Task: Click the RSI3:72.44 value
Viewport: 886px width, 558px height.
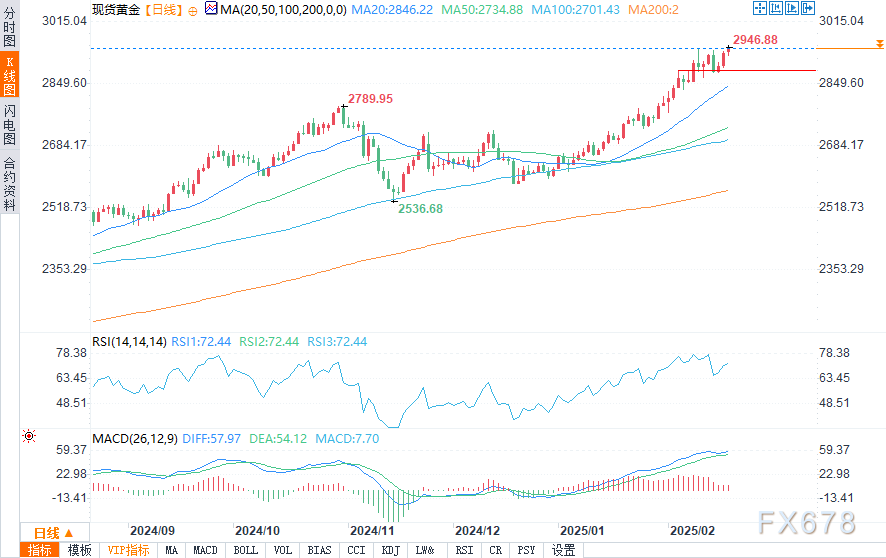Action: click(337, 342)
